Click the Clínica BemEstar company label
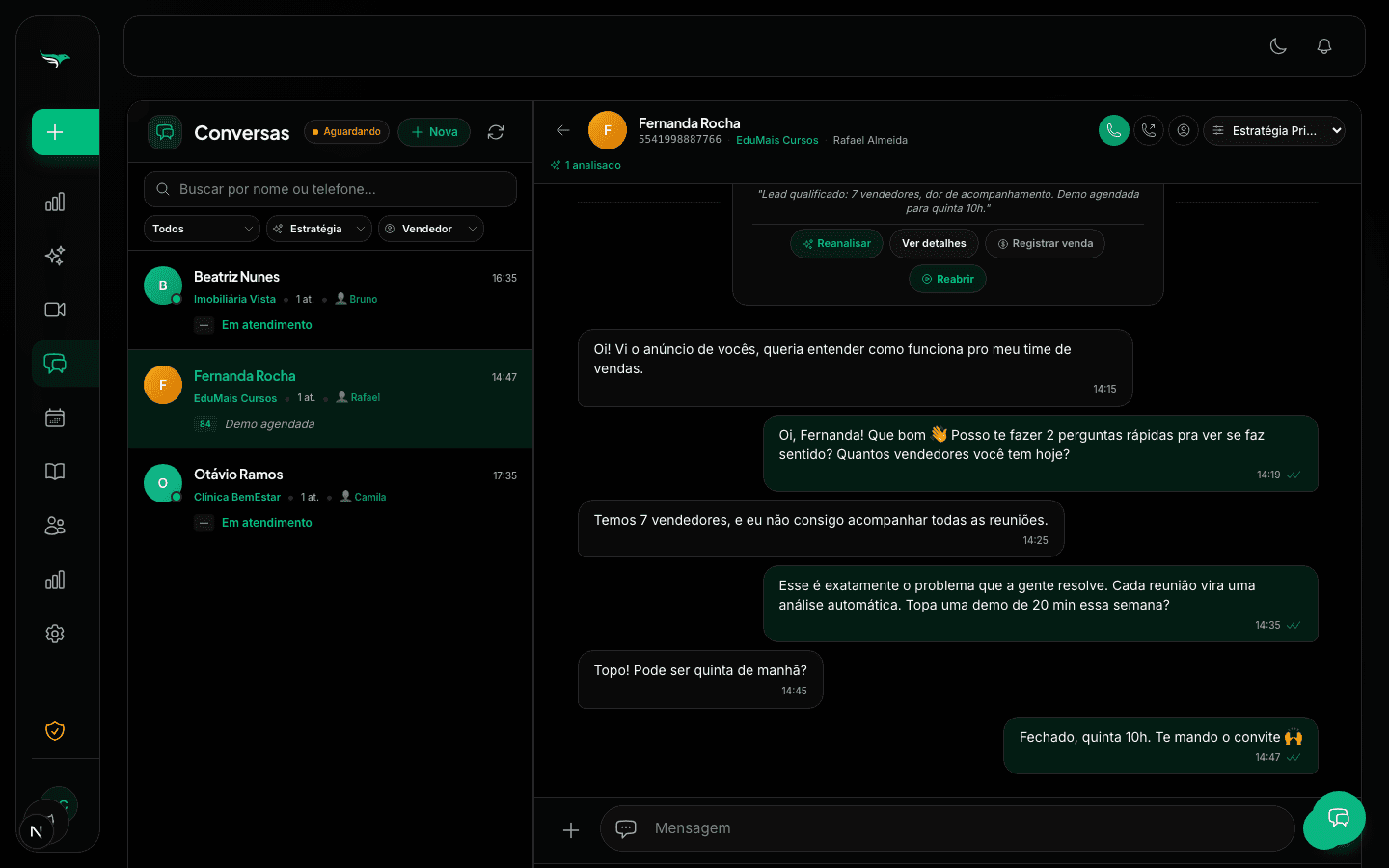Viewport: 1389px width, 868px height. point(237,497)
